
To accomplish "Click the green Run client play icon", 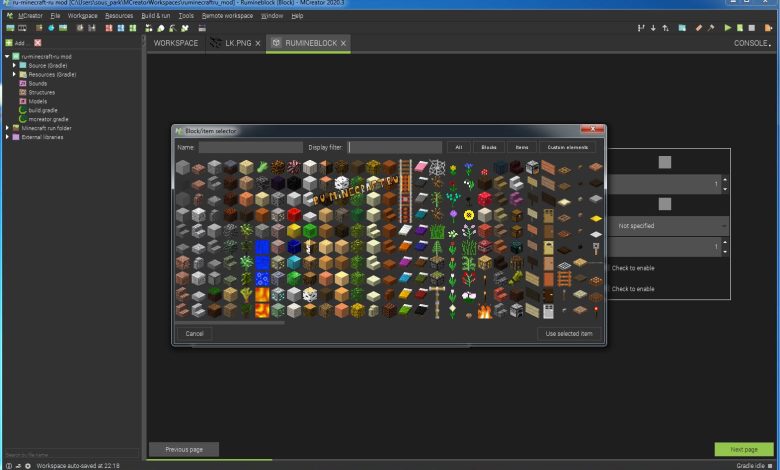I will pyautogui.click(x=728, y=28).
